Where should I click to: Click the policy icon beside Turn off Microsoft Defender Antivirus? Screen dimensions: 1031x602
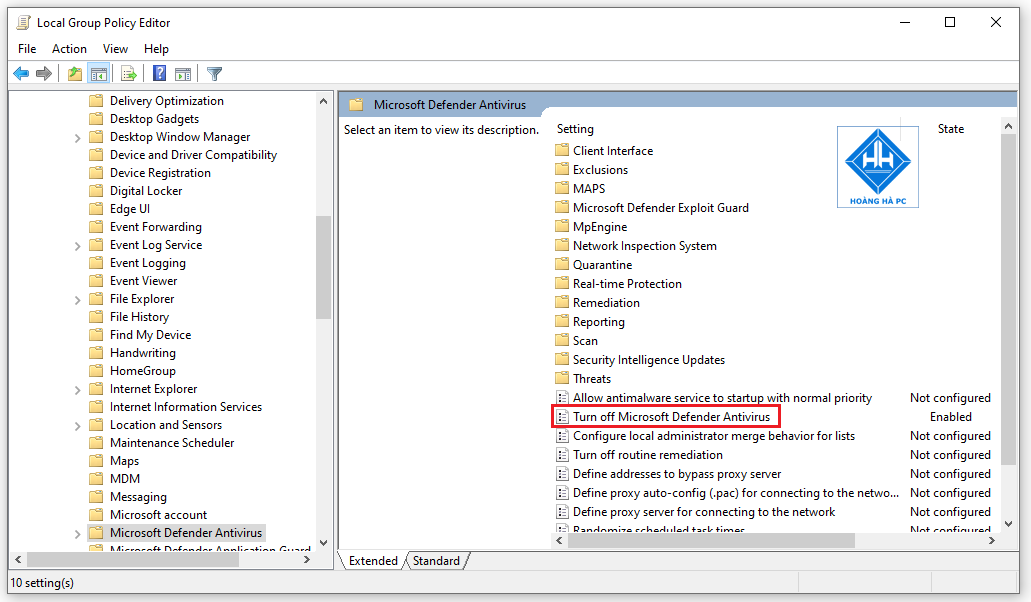pos(562,417)
